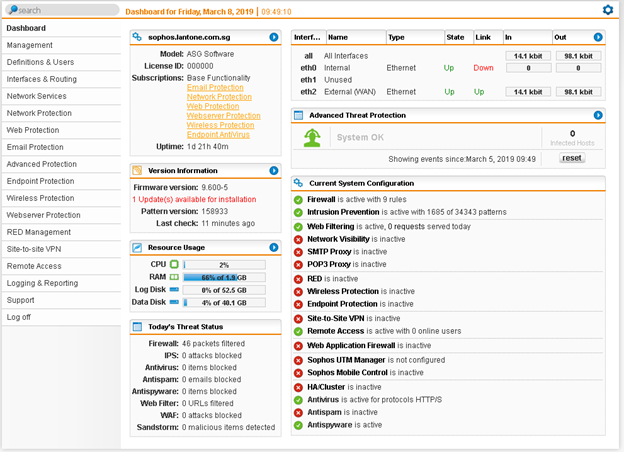The image size is (624, 452).
Task: Open Definitions & Users menu
Action: pyautogui.click(x=62, y=62)
